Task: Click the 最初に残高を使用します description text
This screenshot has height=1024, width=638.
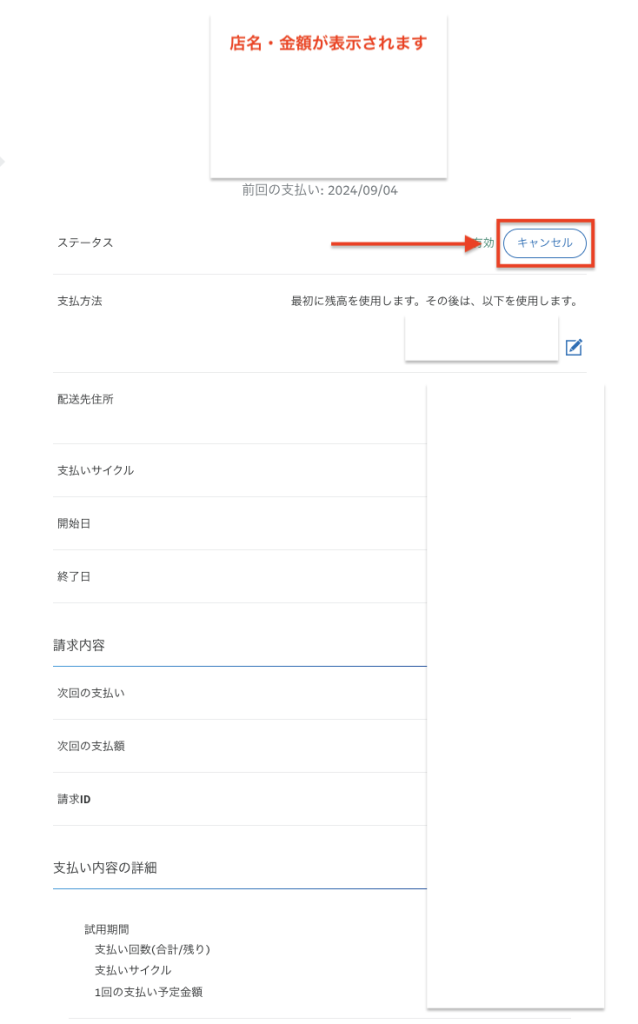Action: (x=434, y=301)
